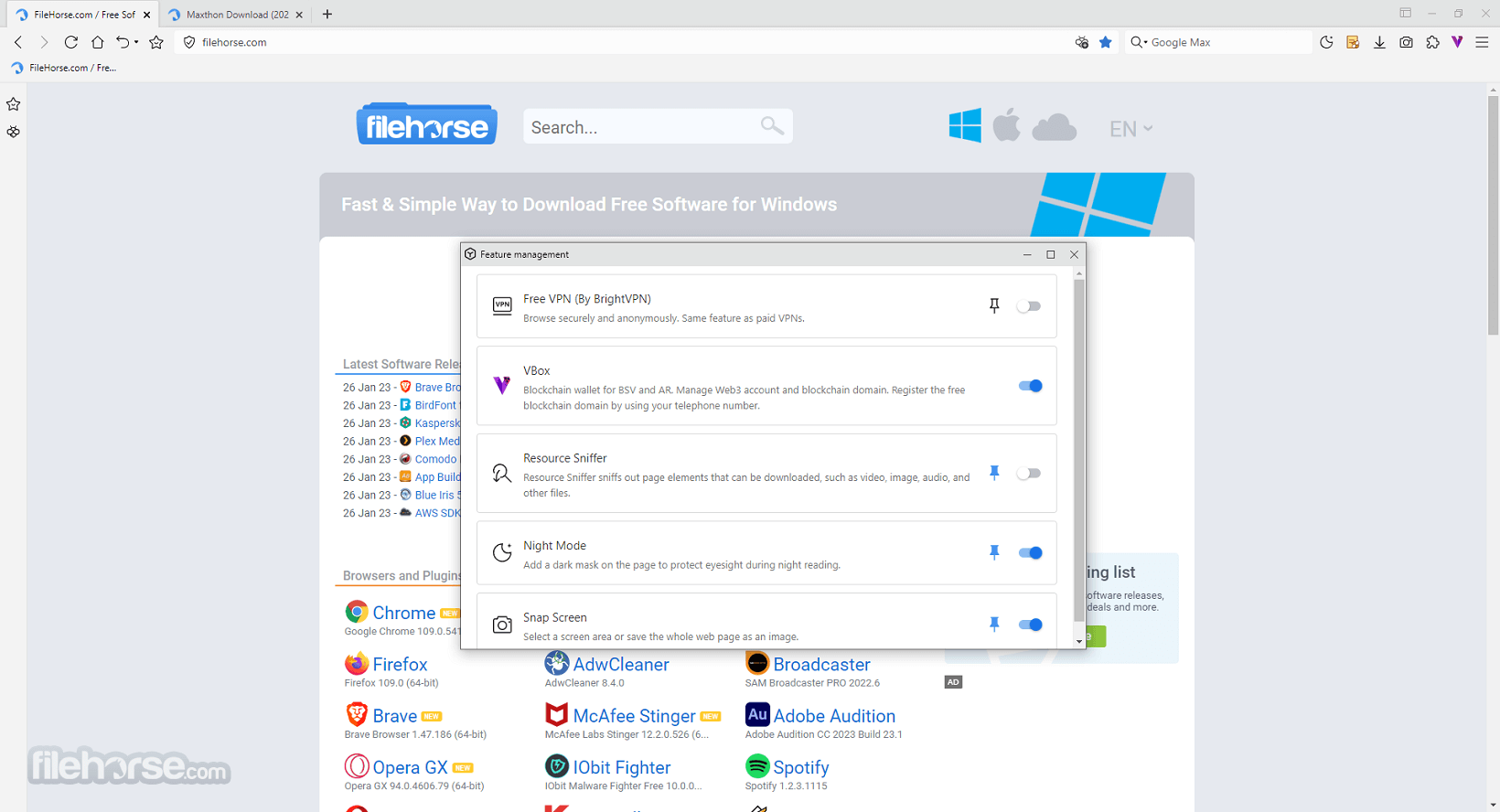Open the downloads arrow icon

tap(1379, 42)
